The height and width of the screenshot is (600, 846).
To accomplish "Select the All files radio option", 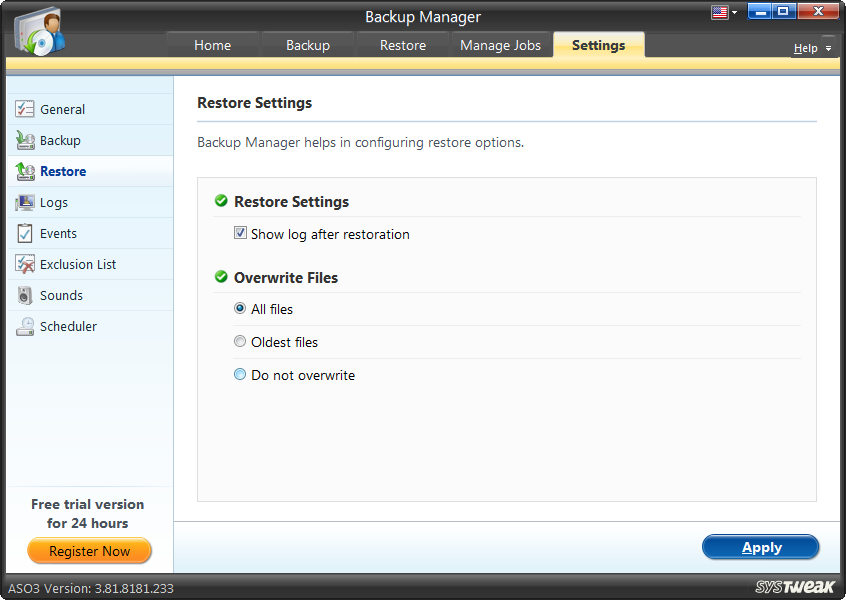I will coord(240,309).
